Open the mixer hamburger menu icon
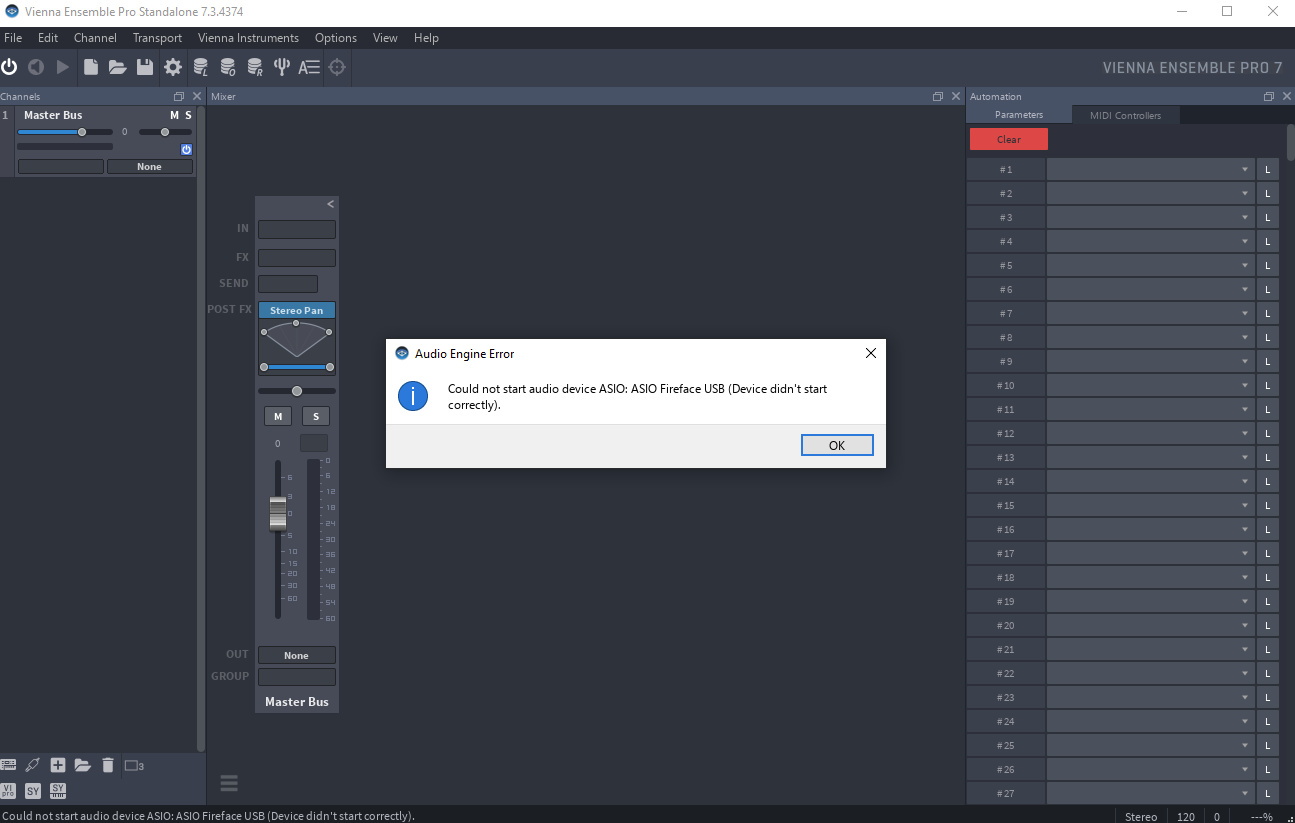This screenshot has height=823, width=1295. click(229, 783)
